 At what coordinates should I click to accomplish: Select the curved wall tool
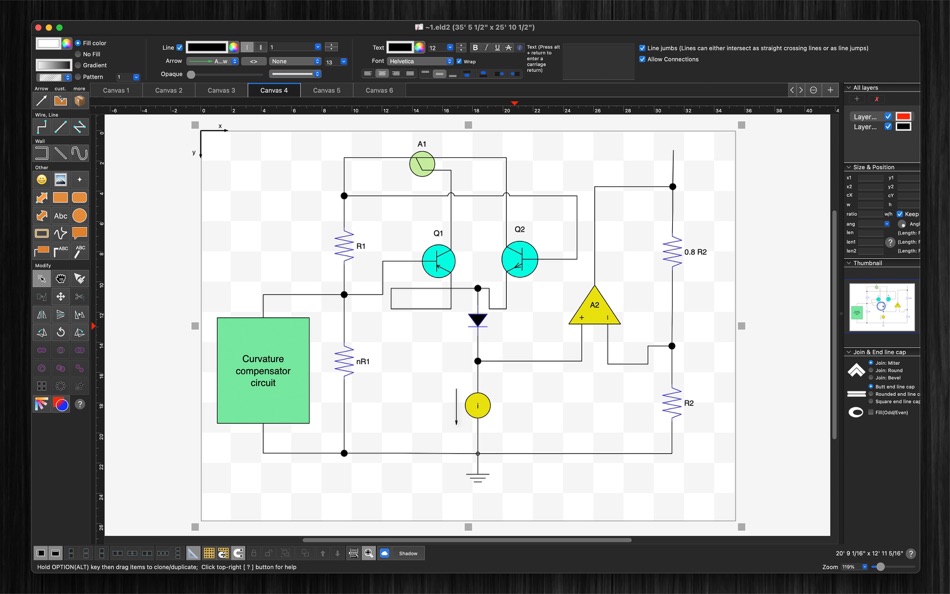coord(79,153)
